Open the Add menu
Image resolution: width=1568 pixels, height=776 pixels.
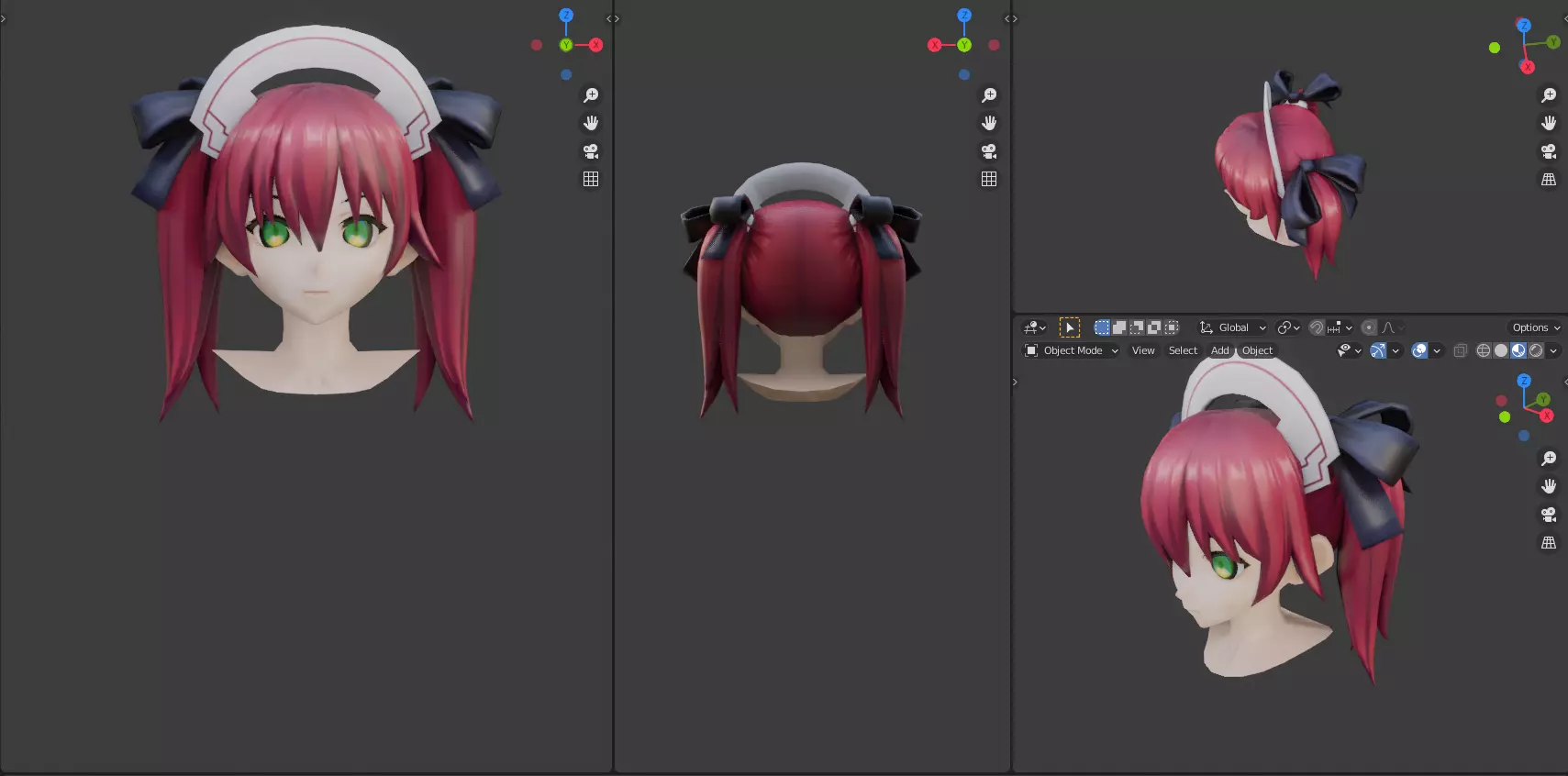(1219, 350)
